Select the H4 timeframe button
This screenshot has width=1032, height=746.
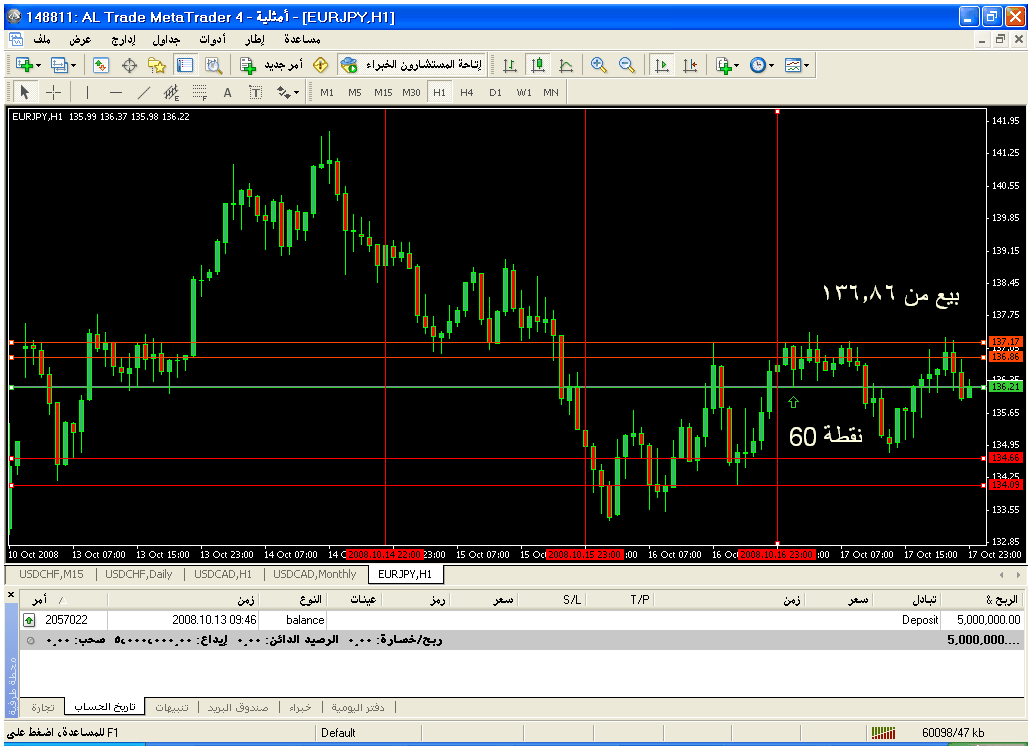click(467, 92)
